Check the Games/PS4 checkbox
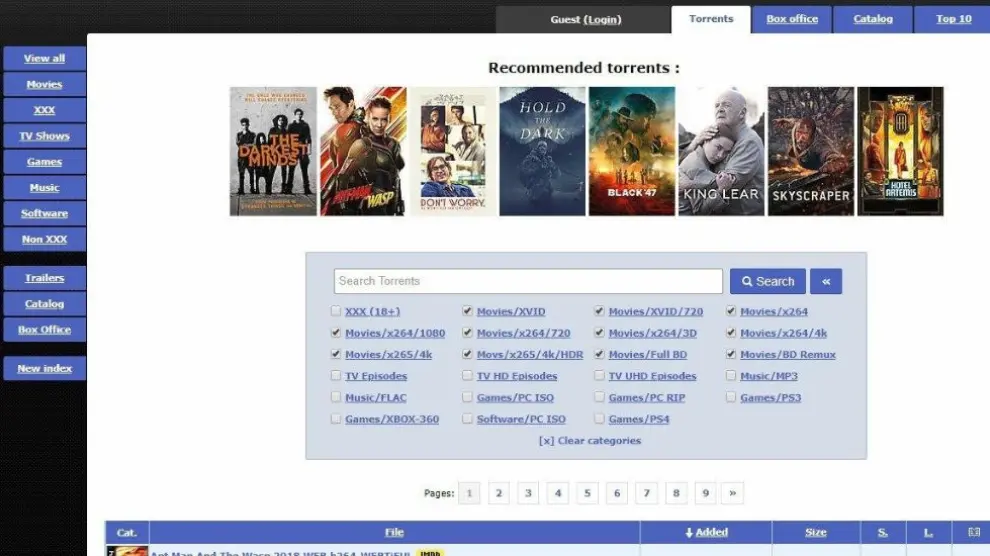 click(600, 419)
